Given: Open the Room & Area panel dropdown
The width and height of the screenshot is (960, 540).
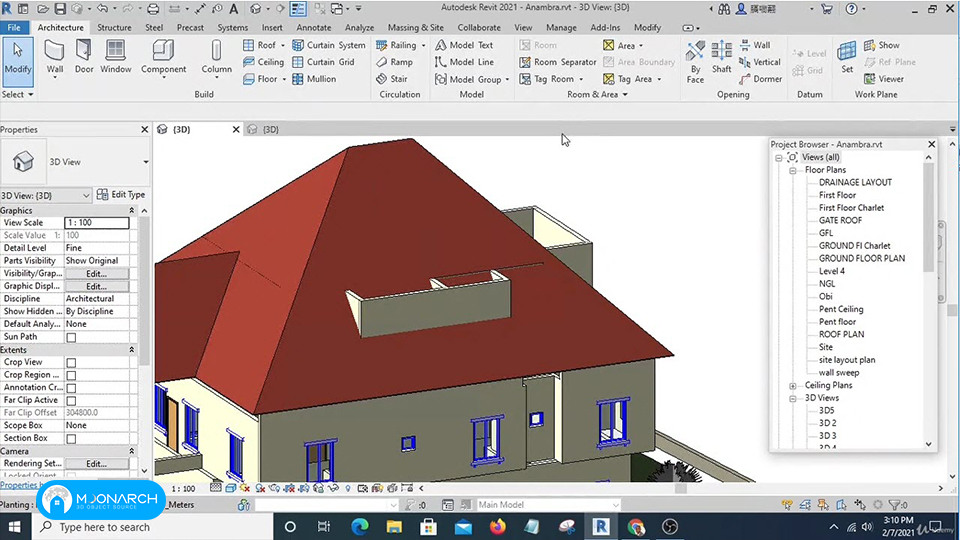Looking at the screenshot, I should [597, 94].
